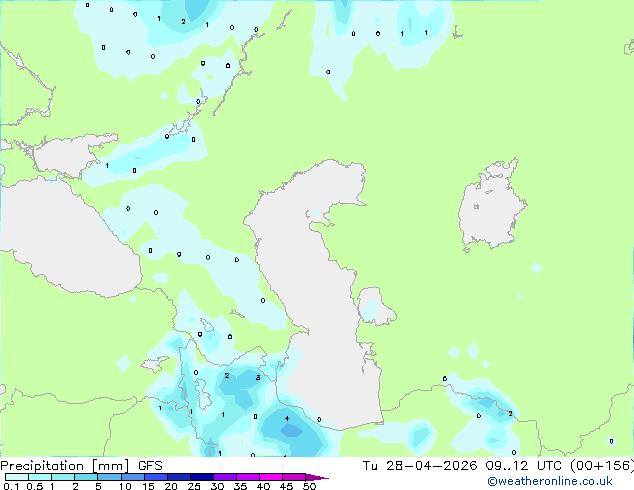This screenshot has height=490, width=634.
Task: Click the legend label '30'
Action: tap(217, 486)
